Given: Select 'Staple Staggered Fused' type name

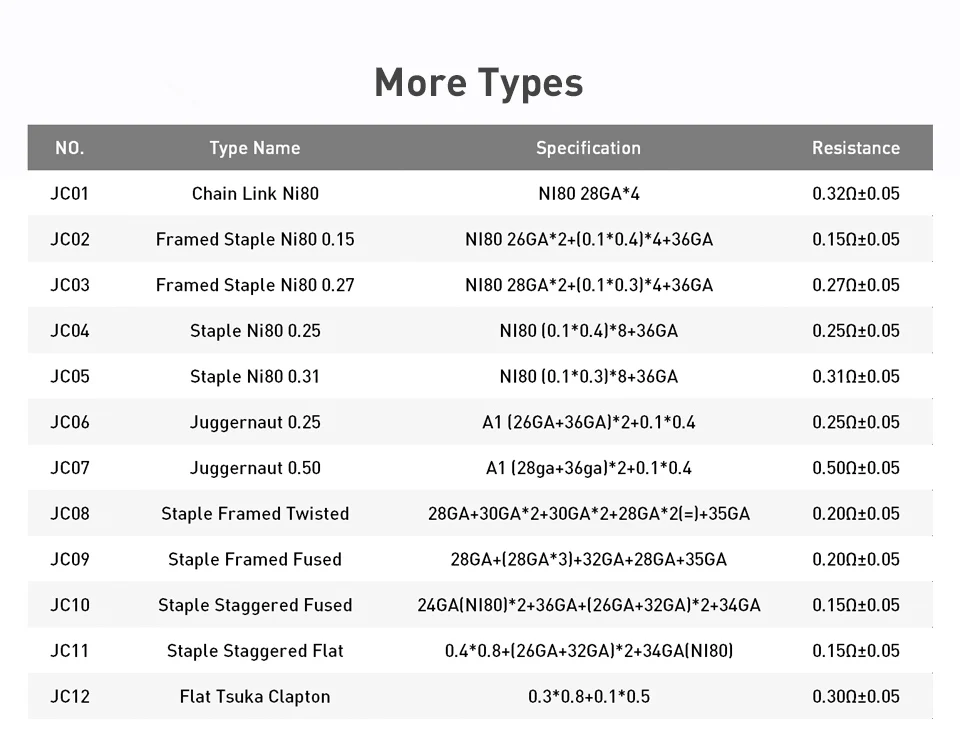Looking at the screenshot, I should pyautogui.click(x=255, y=606).
